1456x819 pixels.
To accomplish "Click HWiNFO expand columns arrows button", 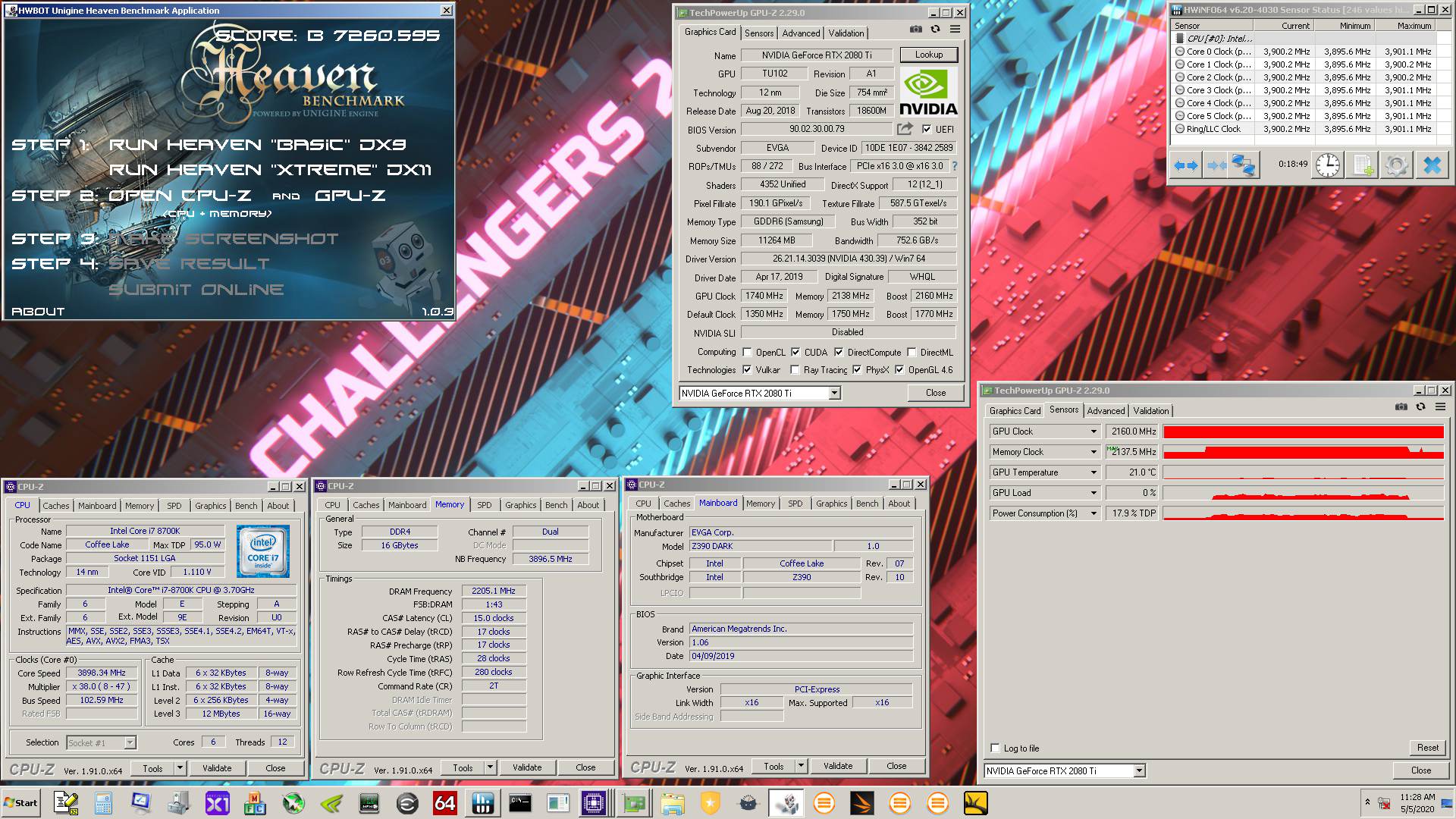I will point(1186,165).
